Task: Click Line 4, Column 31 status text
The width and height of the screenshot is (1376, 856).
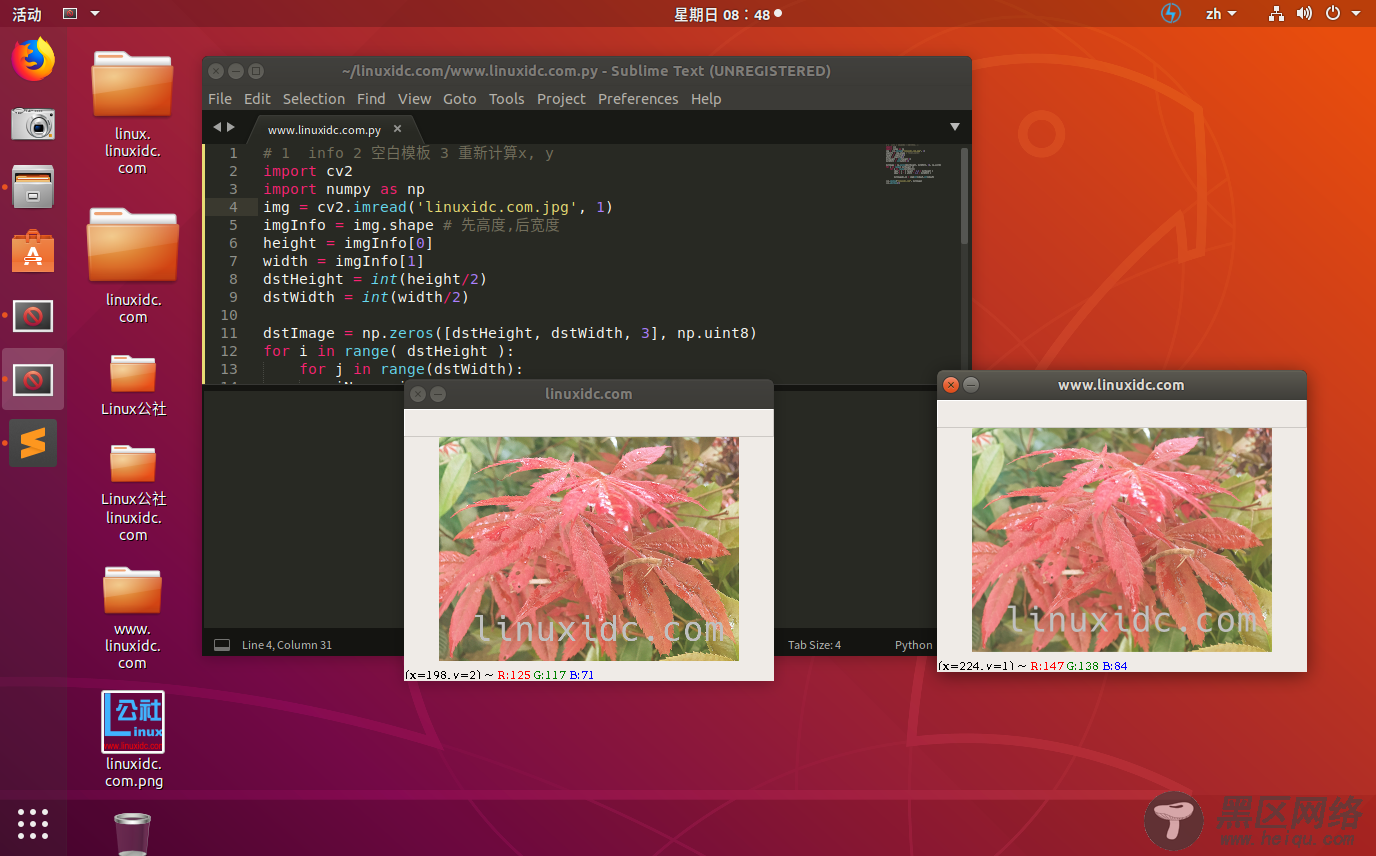Action: tap(287, 645)
